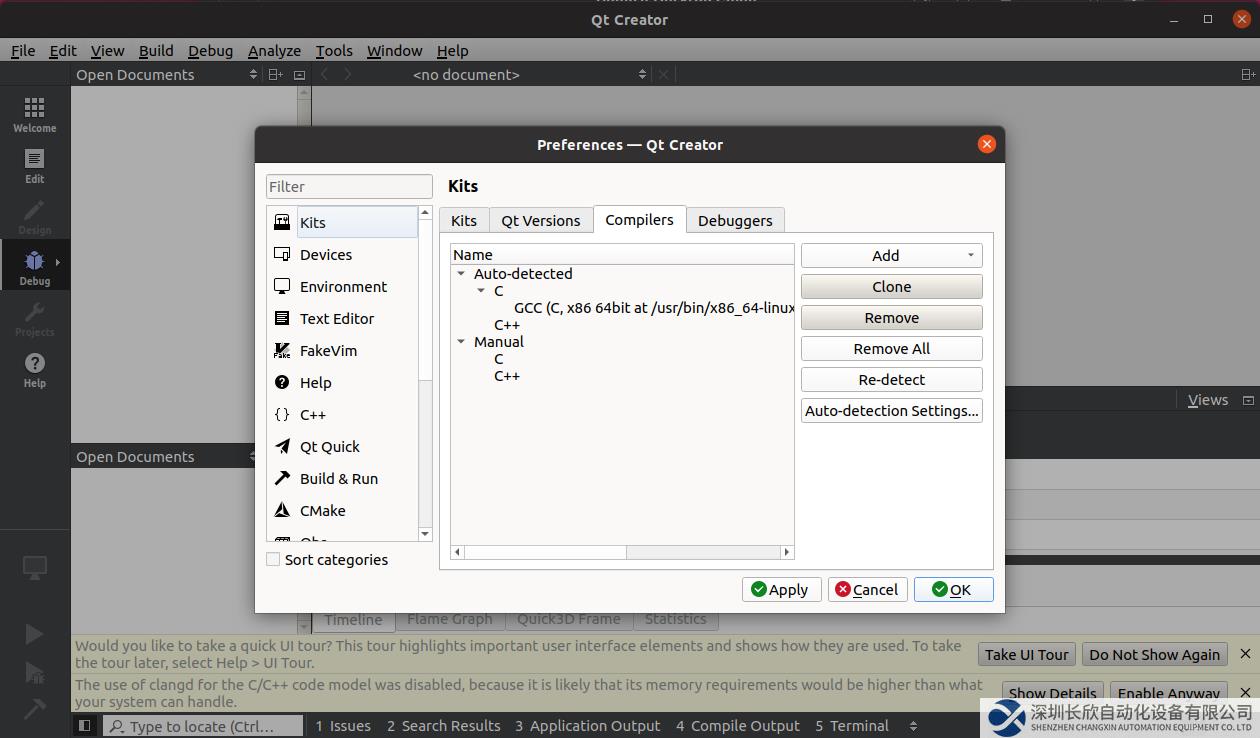Close the Preferences dialog with red X
The height and width of the screenshot is (738, 1260).
(x=986, y=144)
